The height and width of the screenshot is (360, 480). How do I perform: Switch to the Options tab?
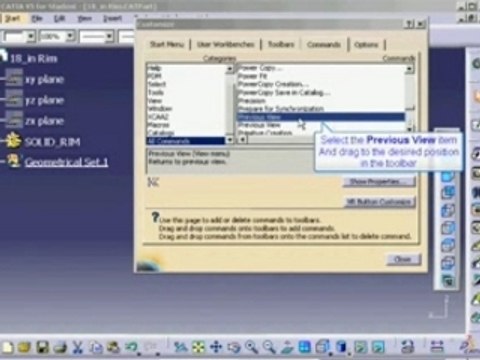point(366,44)
